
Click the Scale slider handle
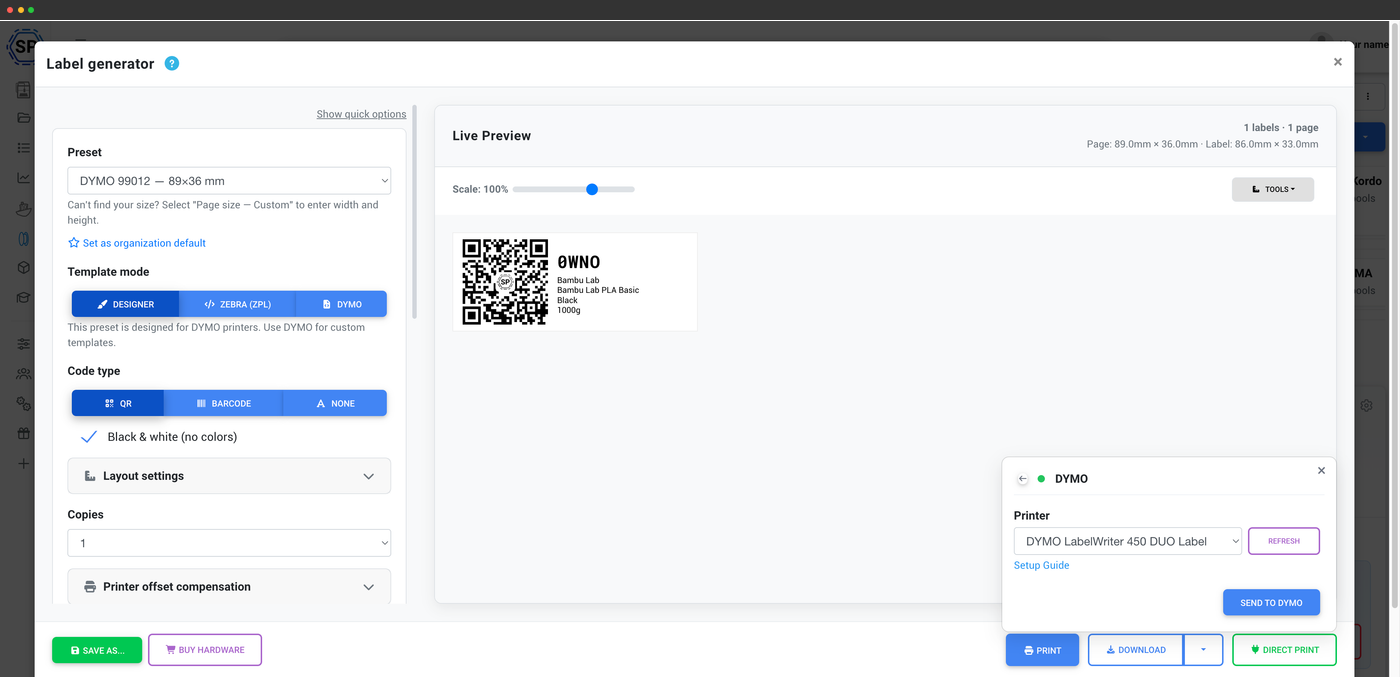(x=592, y=189)
